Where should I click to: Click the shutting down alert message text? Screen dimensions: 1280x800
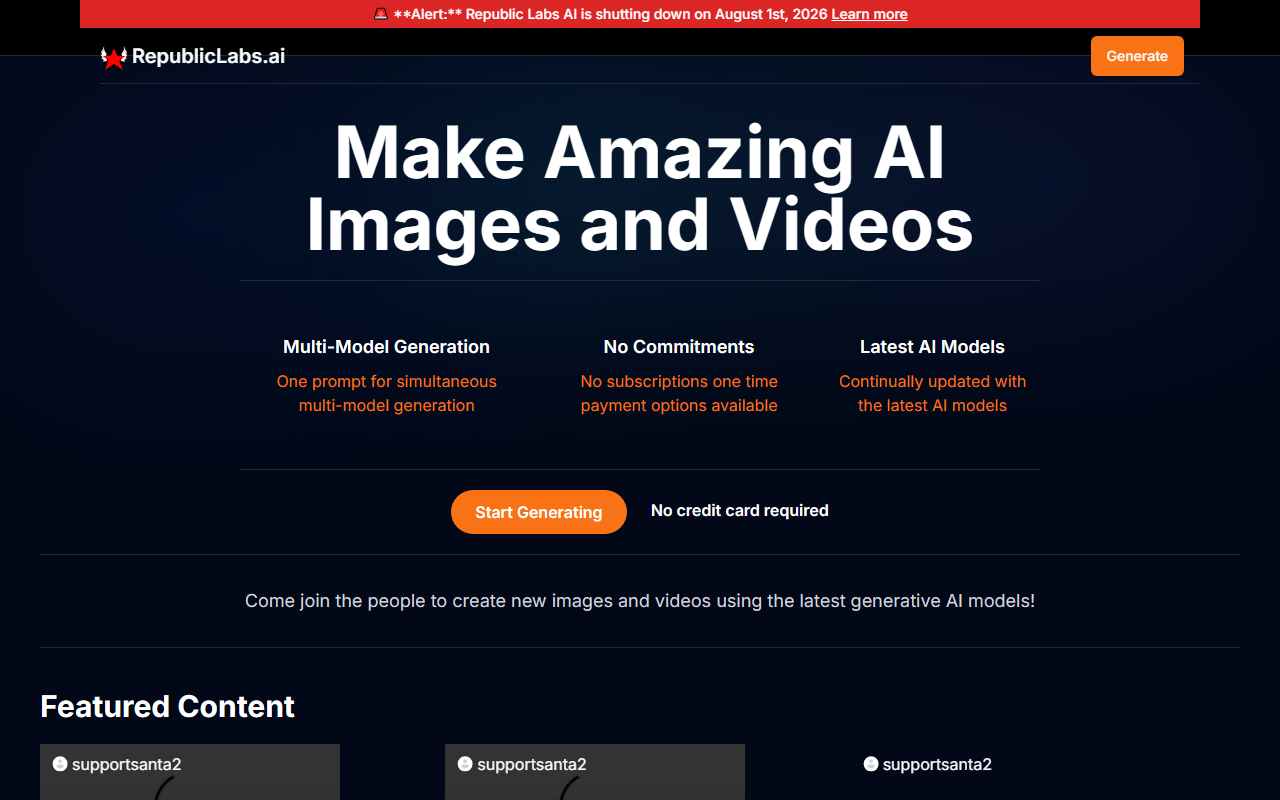(609, 14)
